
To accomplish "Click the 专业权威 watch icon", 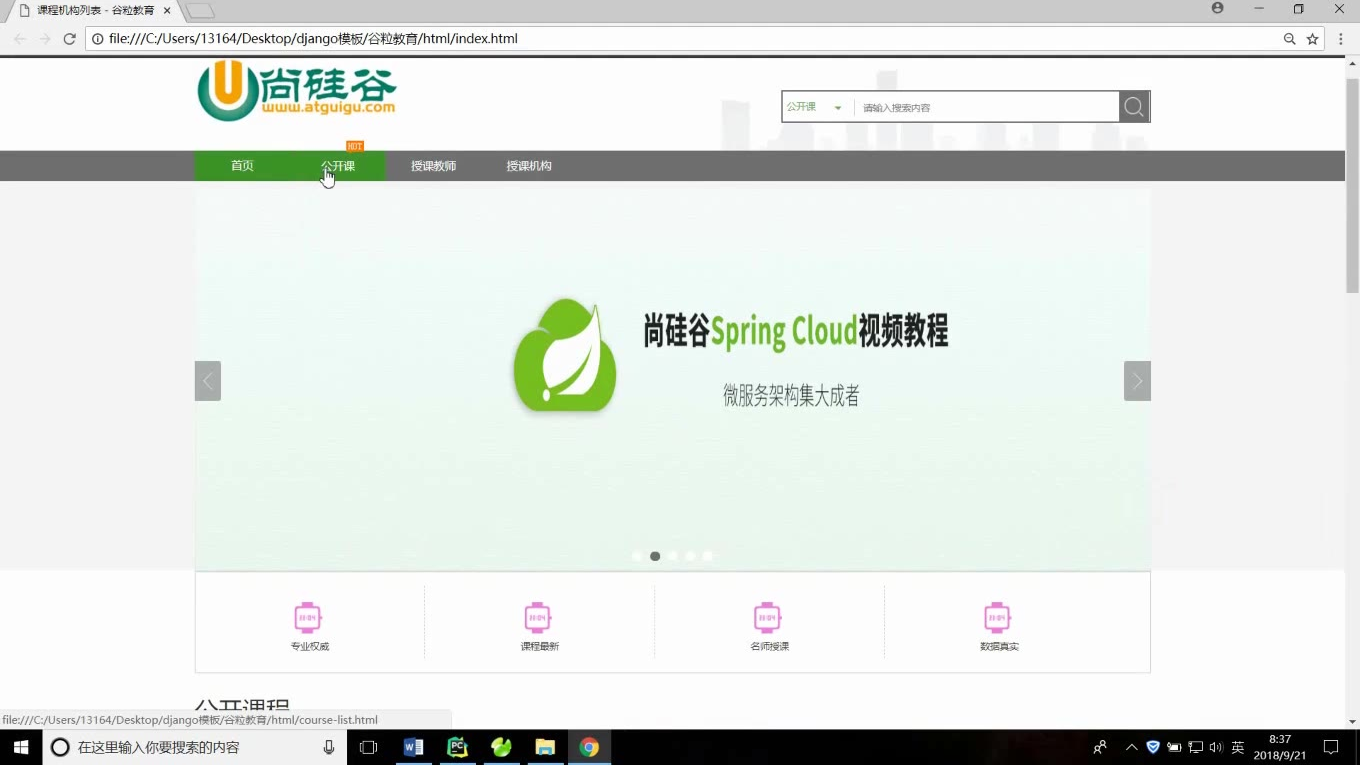I will coord(308,618).
